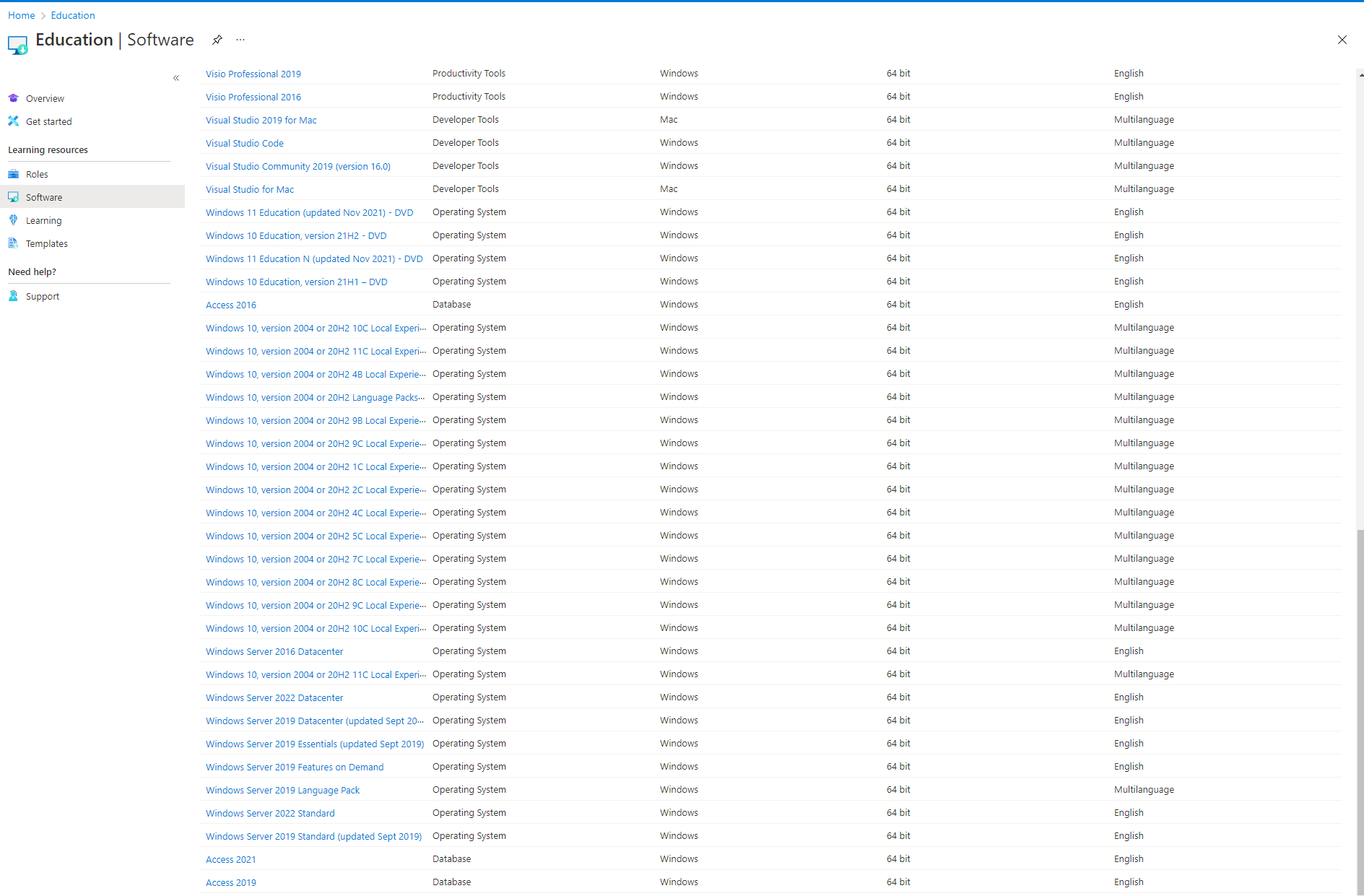Close the Education Software blade
Image resolution: width=1364 pixels, height=896 pixels.
click(1342, 40)
